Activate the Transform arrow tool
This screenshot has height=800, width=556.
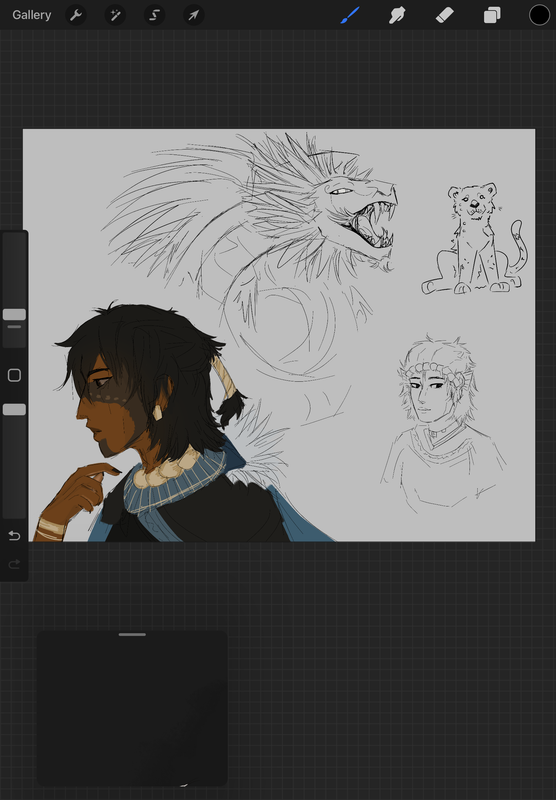194,15
